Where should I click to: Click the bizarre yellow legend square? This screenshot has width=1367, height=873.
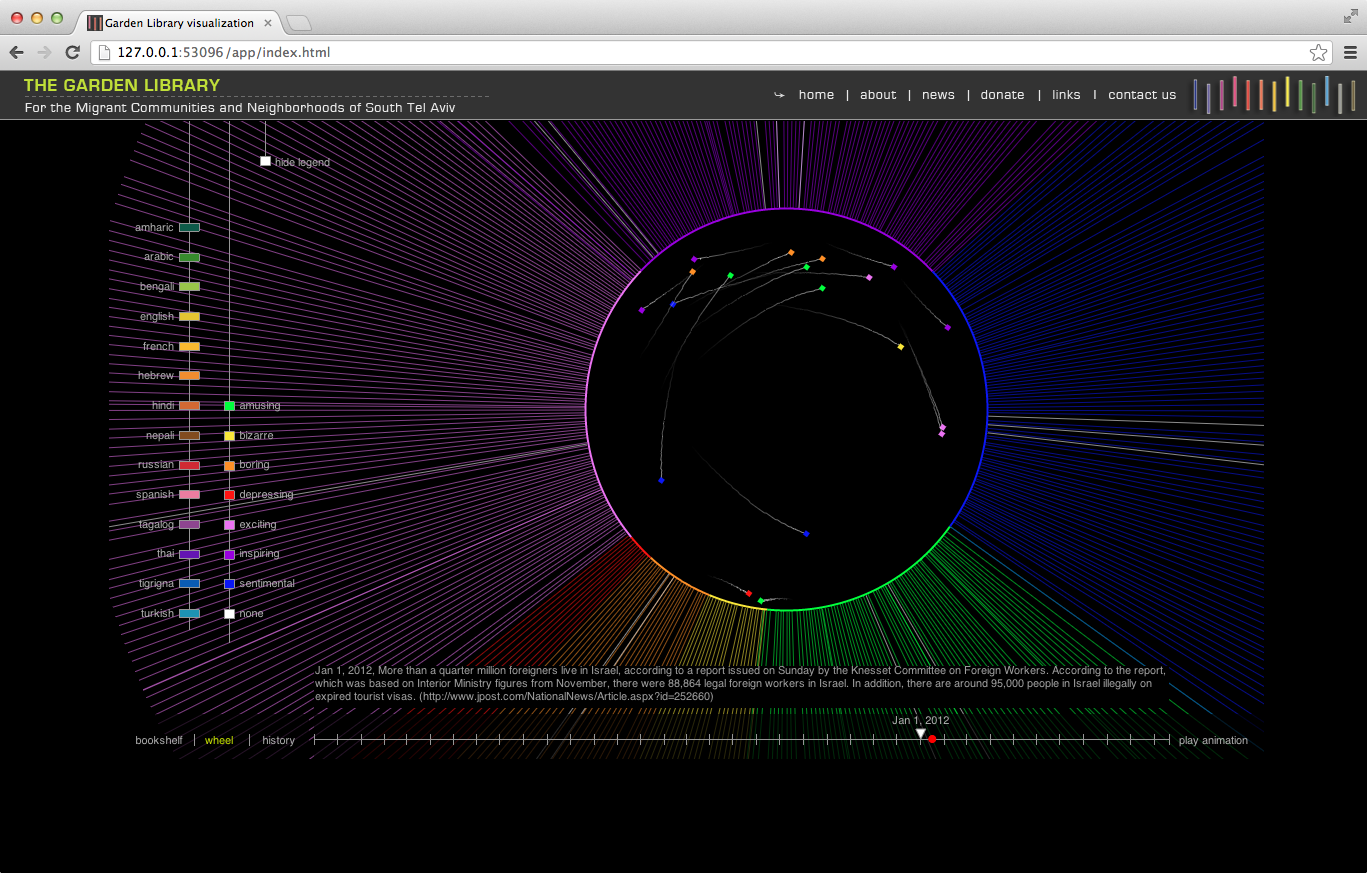229,436
